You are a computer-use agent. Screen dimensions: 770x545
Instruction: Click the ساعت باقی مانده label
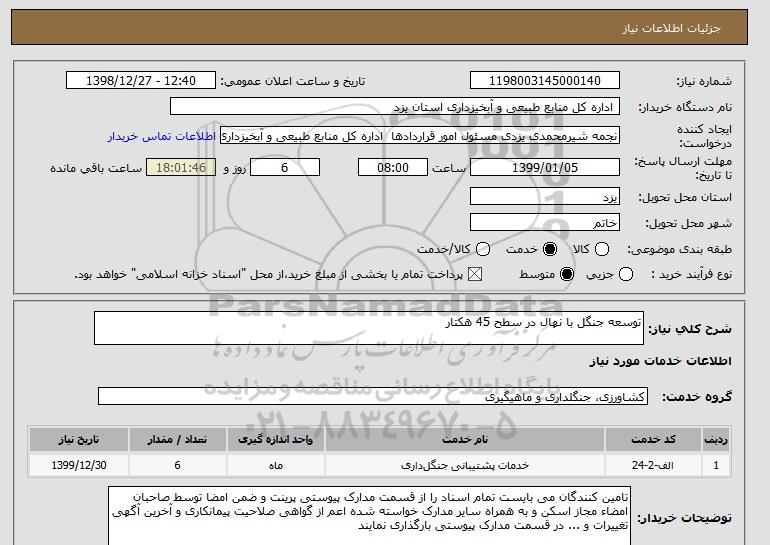coord(96,168)
